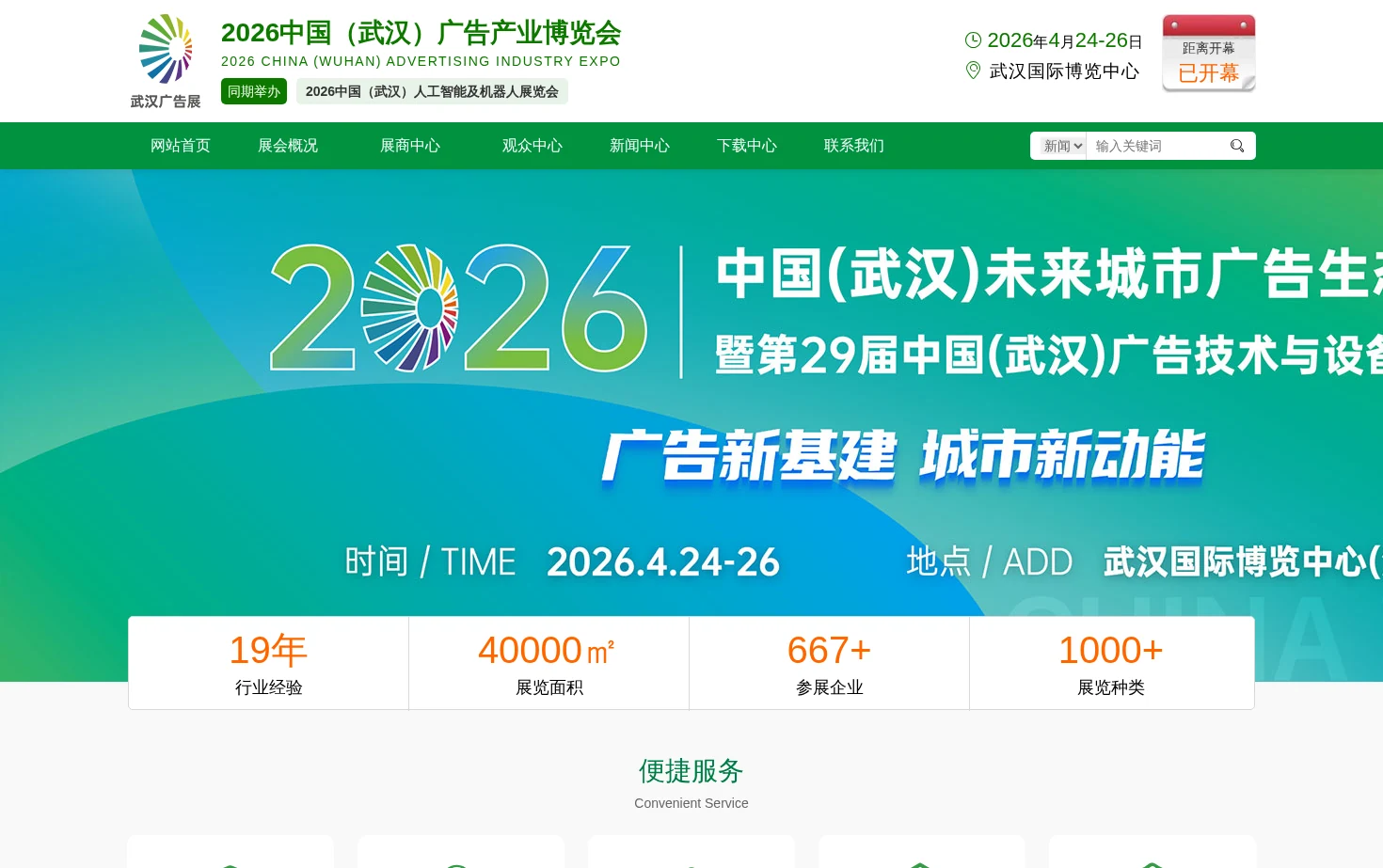Open the 新闻中心 menu item

pyautogui.click(x=640, y=146)
